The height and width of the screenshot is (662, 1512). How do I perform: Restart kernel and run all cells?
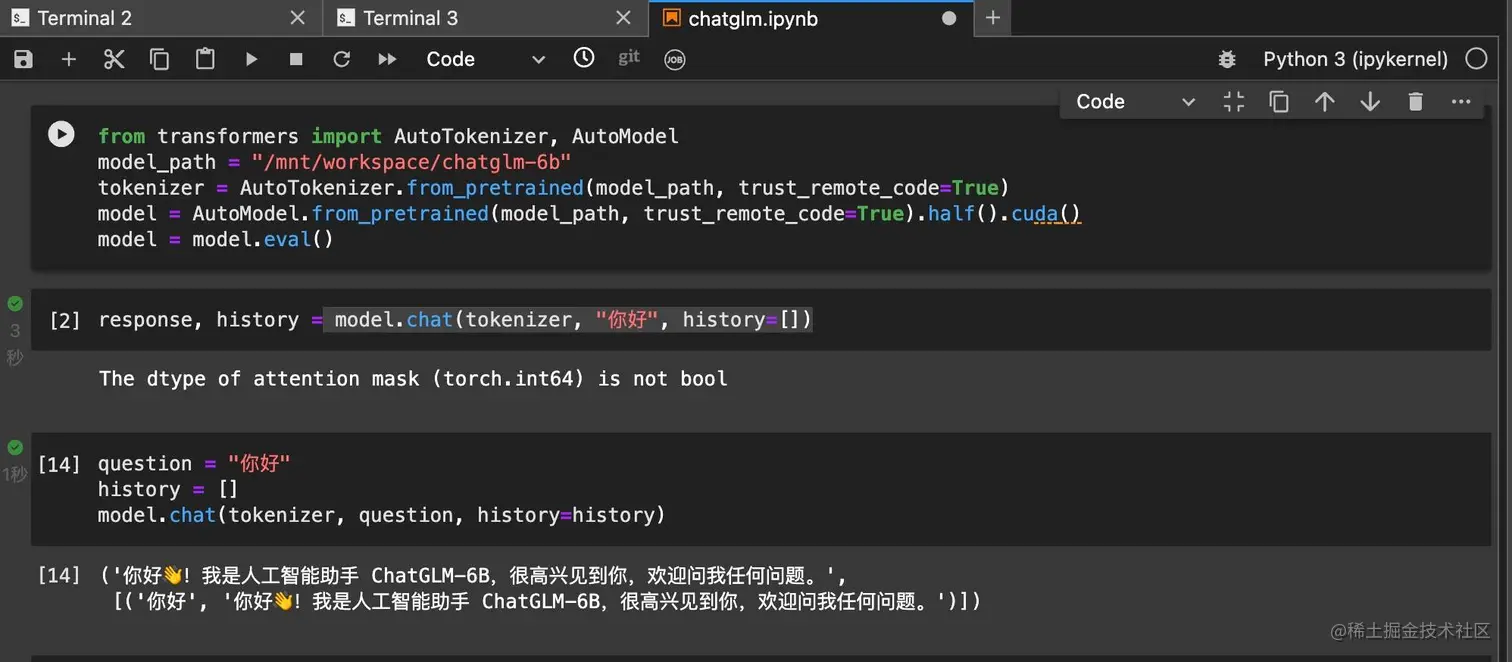click(387, 59)
